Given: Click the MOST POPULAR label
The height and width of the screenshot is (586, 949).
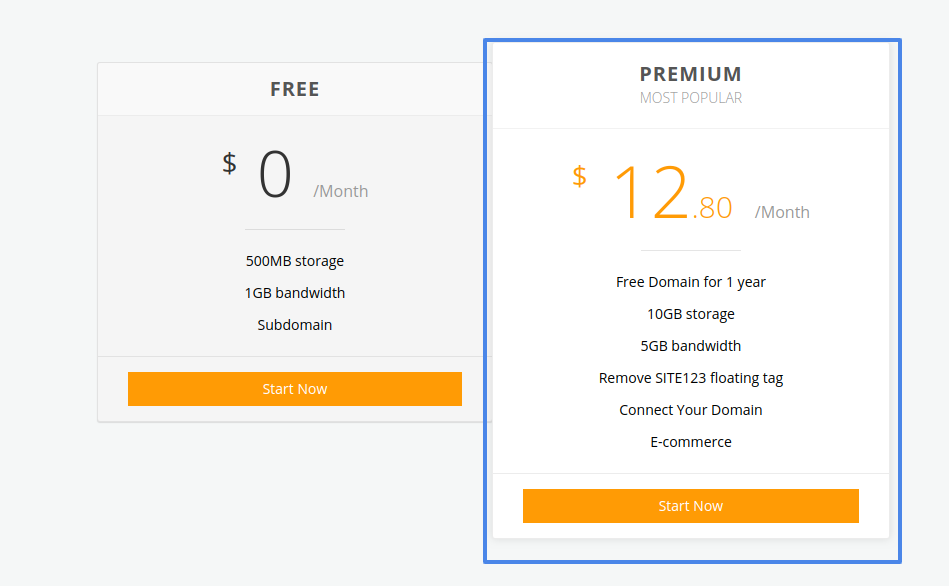Looking at the screenshot, I should tap(690, 98).
